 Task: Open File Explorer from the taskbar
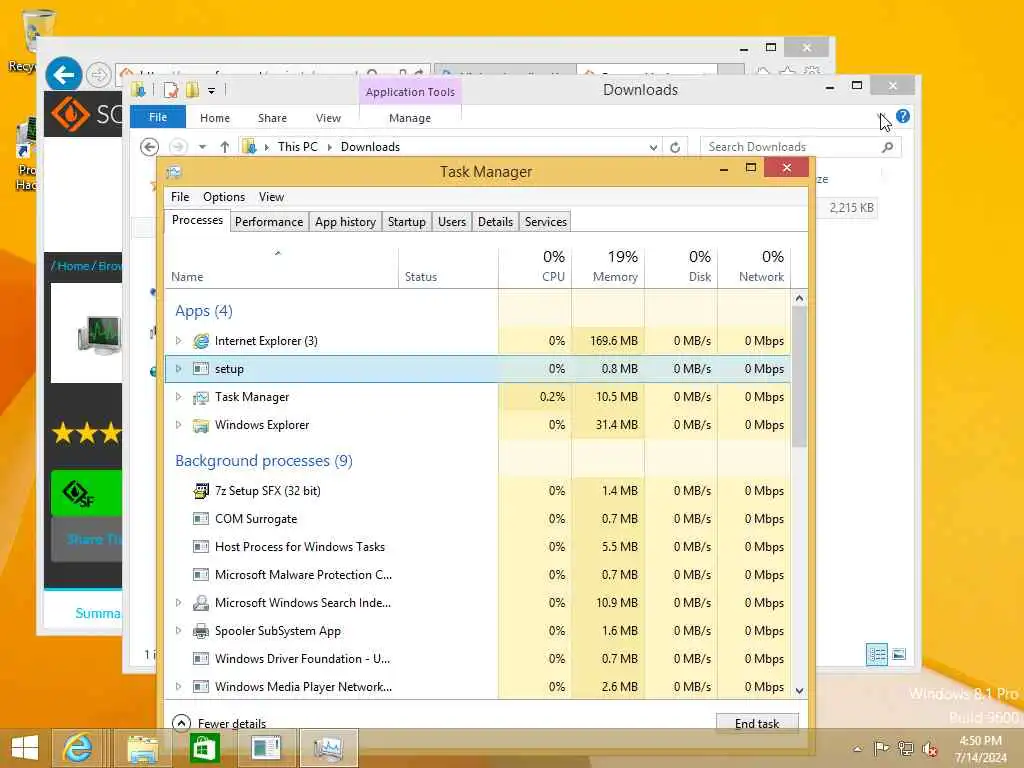142,748
